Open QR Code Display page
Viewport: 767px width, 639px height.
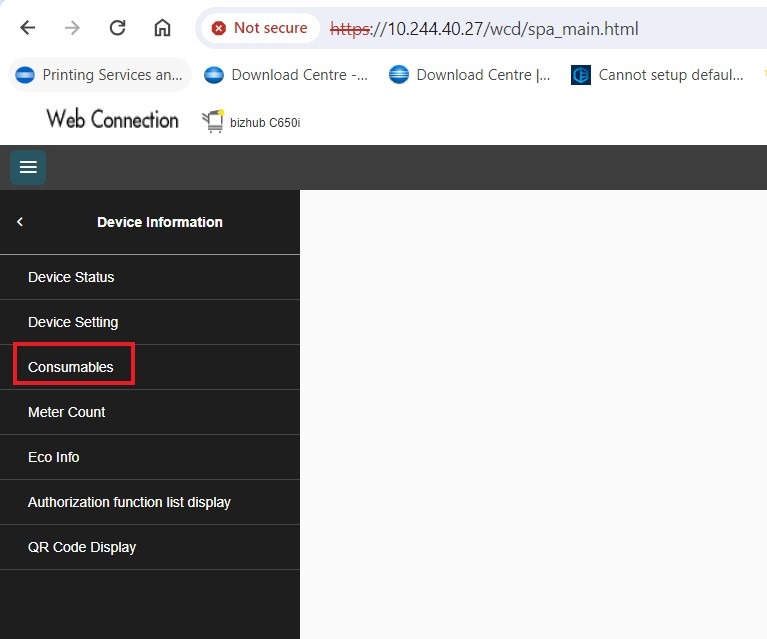[82, 547]
